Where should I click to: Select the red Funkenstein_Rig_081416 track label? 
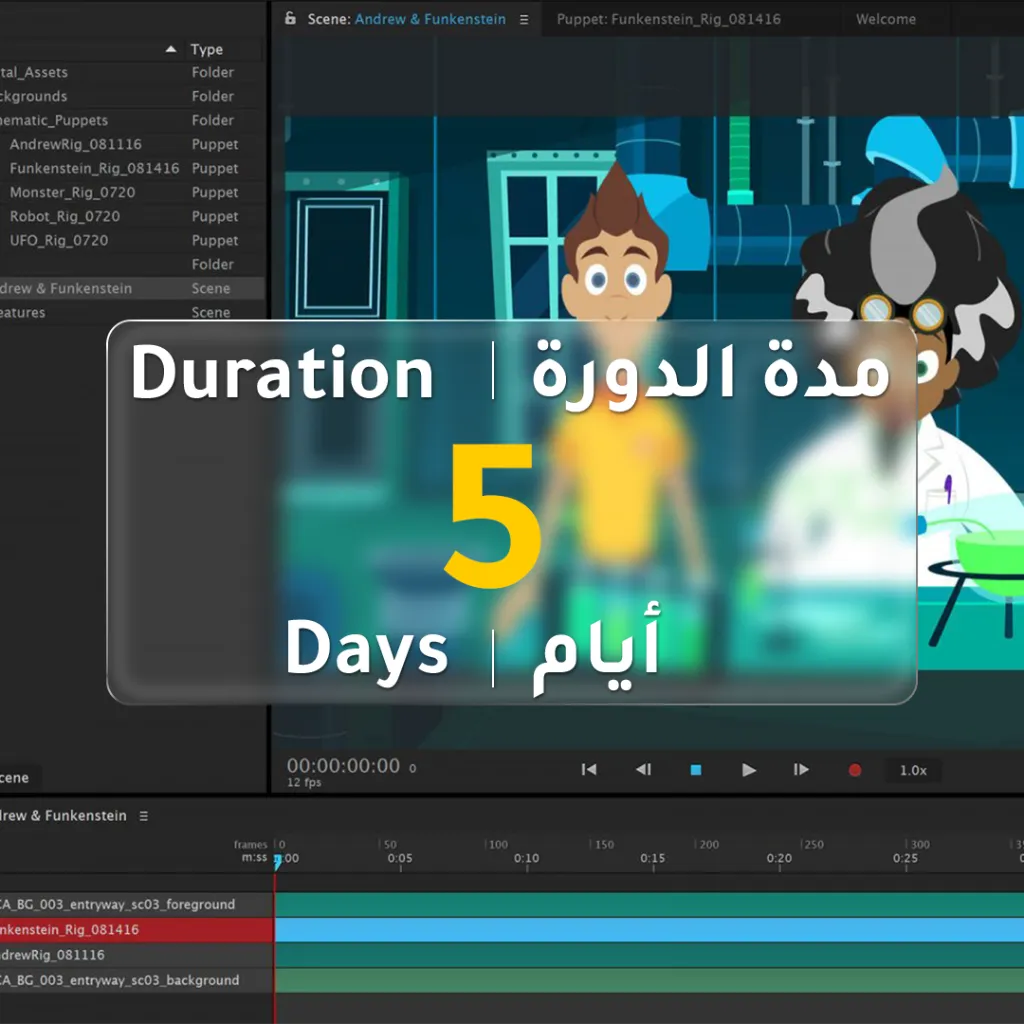136,929
